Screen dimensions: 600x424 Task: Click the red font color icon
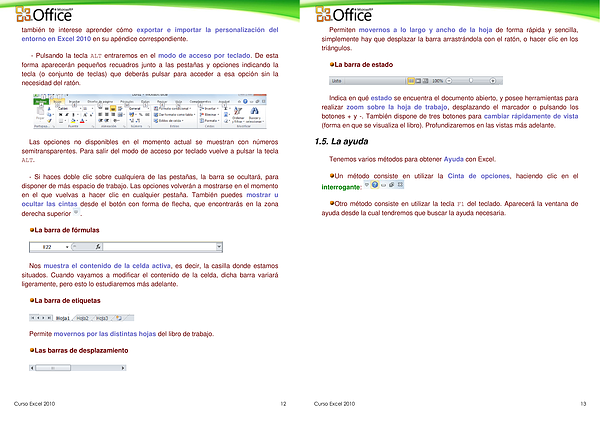(82, 121)
